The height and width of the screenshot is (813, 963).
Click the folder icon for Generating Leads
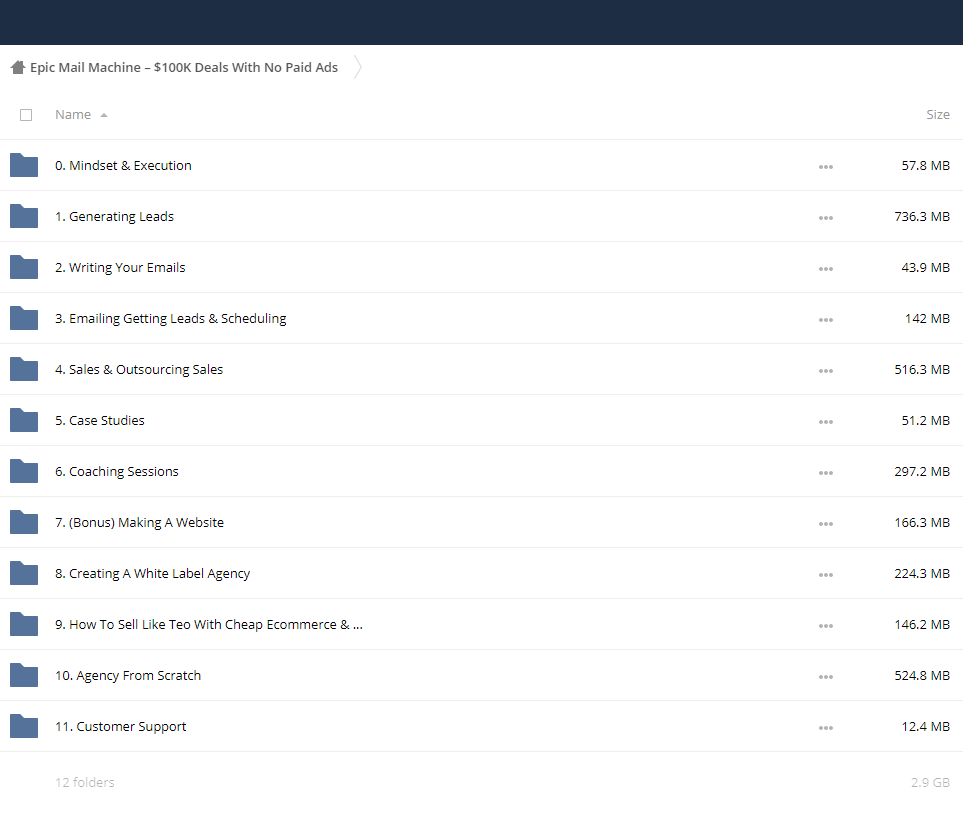pos(24,216)
